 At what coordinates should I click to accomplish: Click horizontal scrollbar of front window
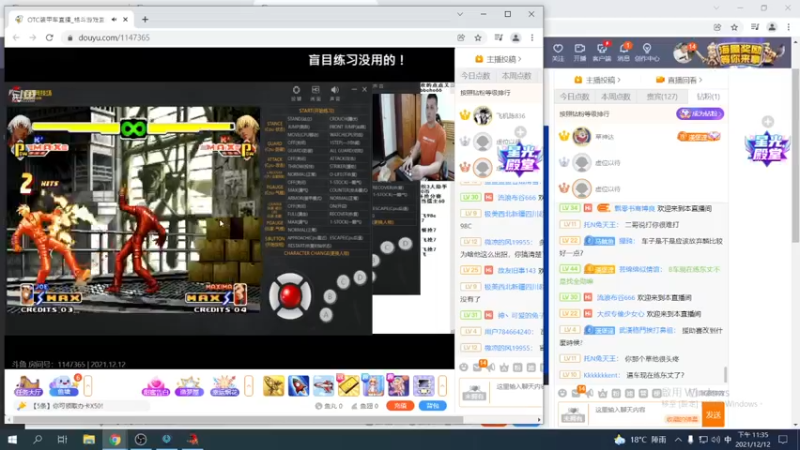238,420
